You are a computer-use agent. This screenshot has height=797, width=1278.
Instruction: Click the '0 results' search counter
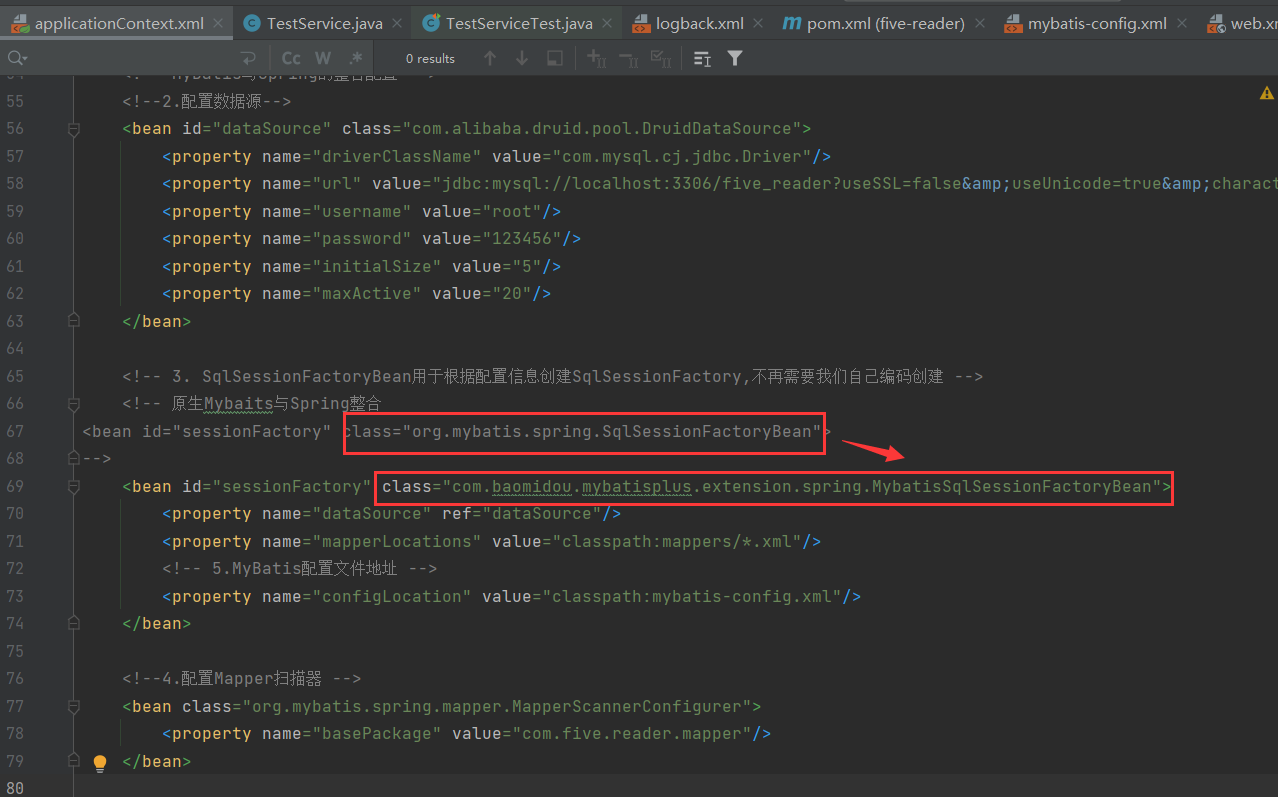point(430,58)
